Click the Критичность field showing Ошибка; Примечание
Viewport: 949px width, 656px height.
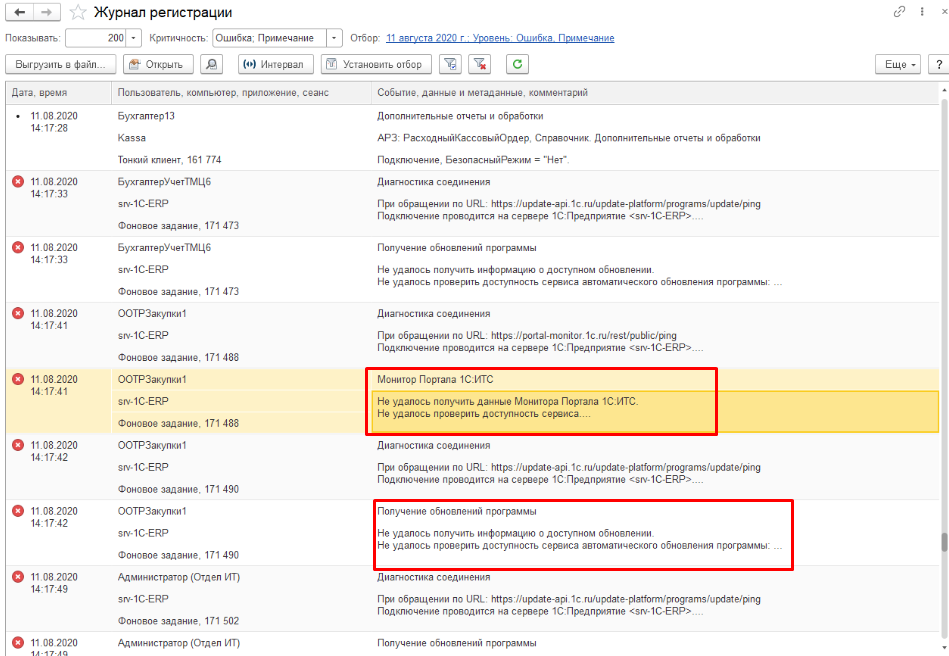pyautogui.click(x=269, y=38)
